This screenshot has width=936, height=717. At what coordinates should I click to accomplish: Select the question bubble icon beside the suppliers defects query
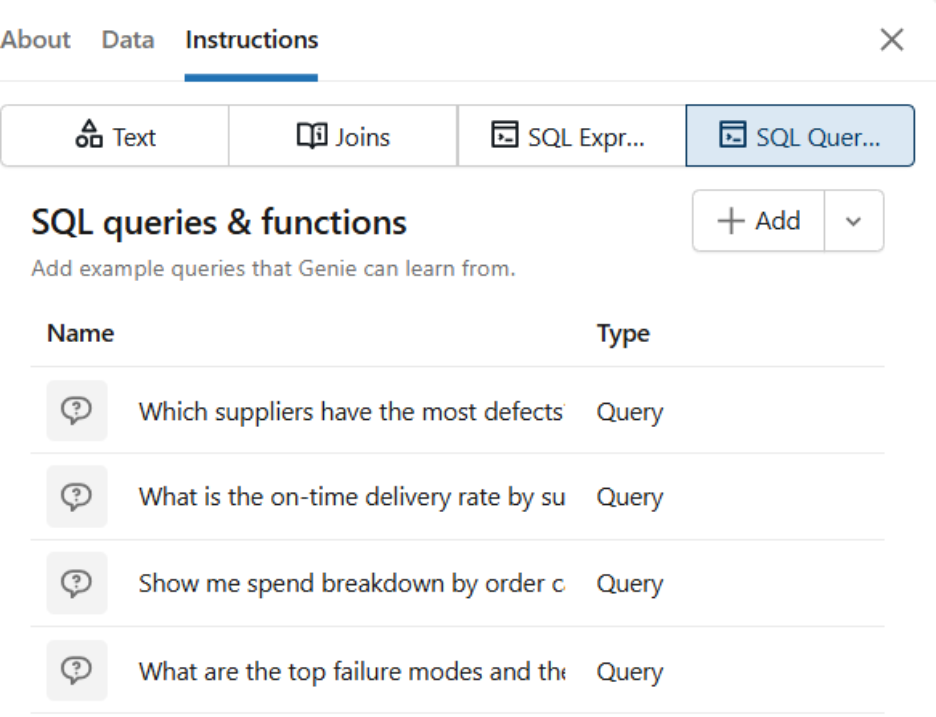pyautogui.click(x=78, y=411)
